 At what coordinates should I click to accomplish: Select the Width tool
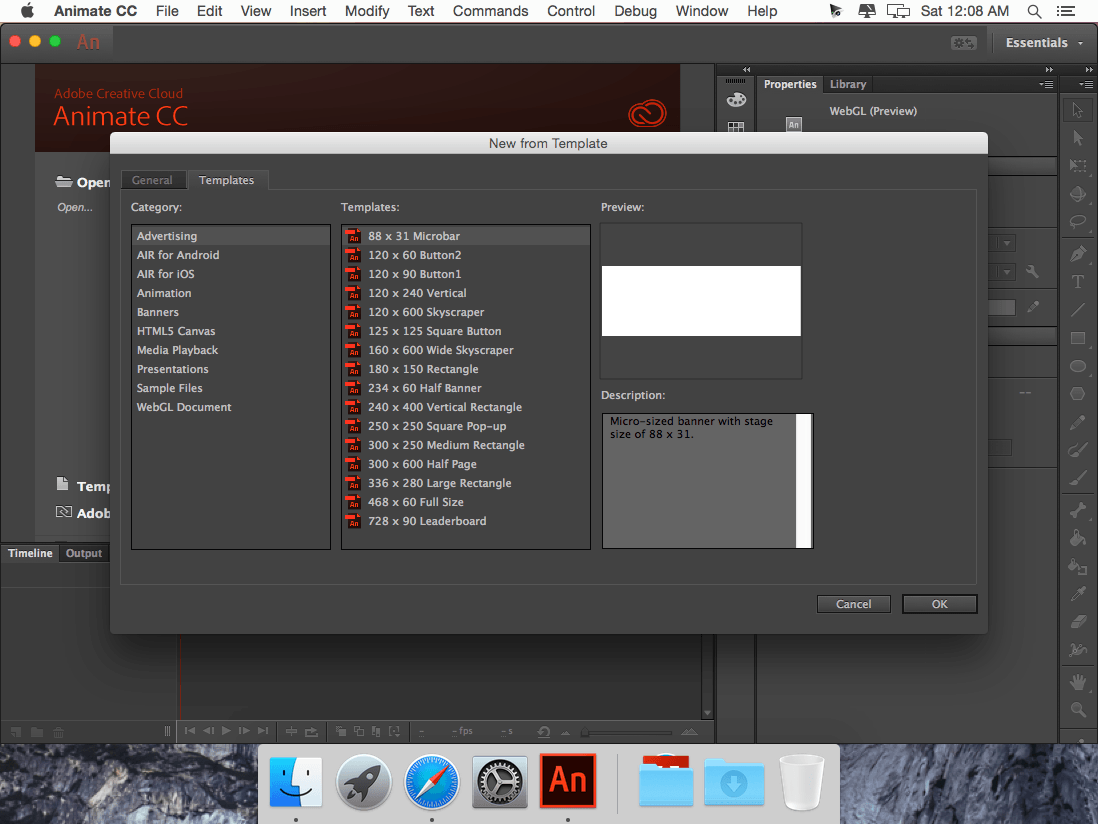tap(1078, 650)
